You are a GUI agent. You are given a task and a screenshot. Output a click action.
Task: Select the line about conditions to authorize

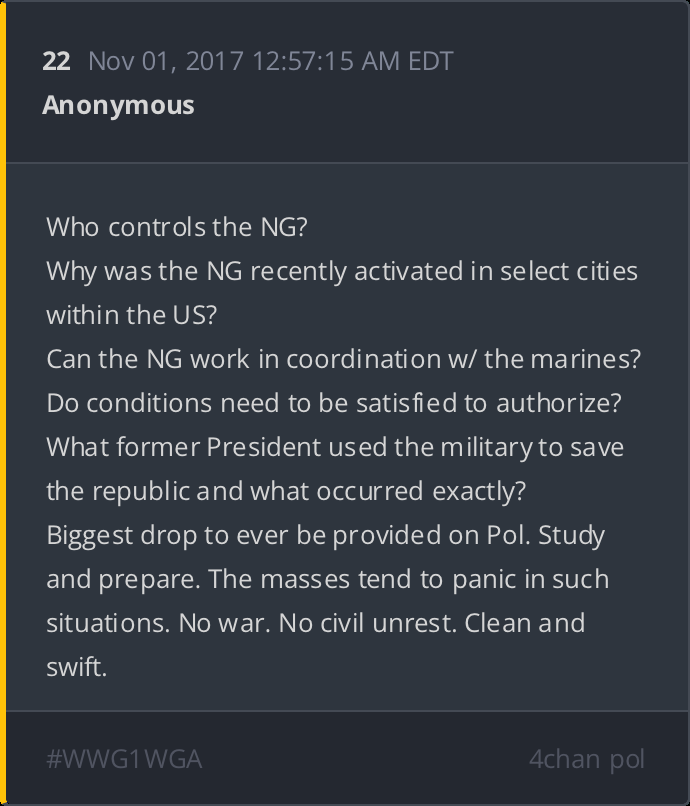coord(328,403)
